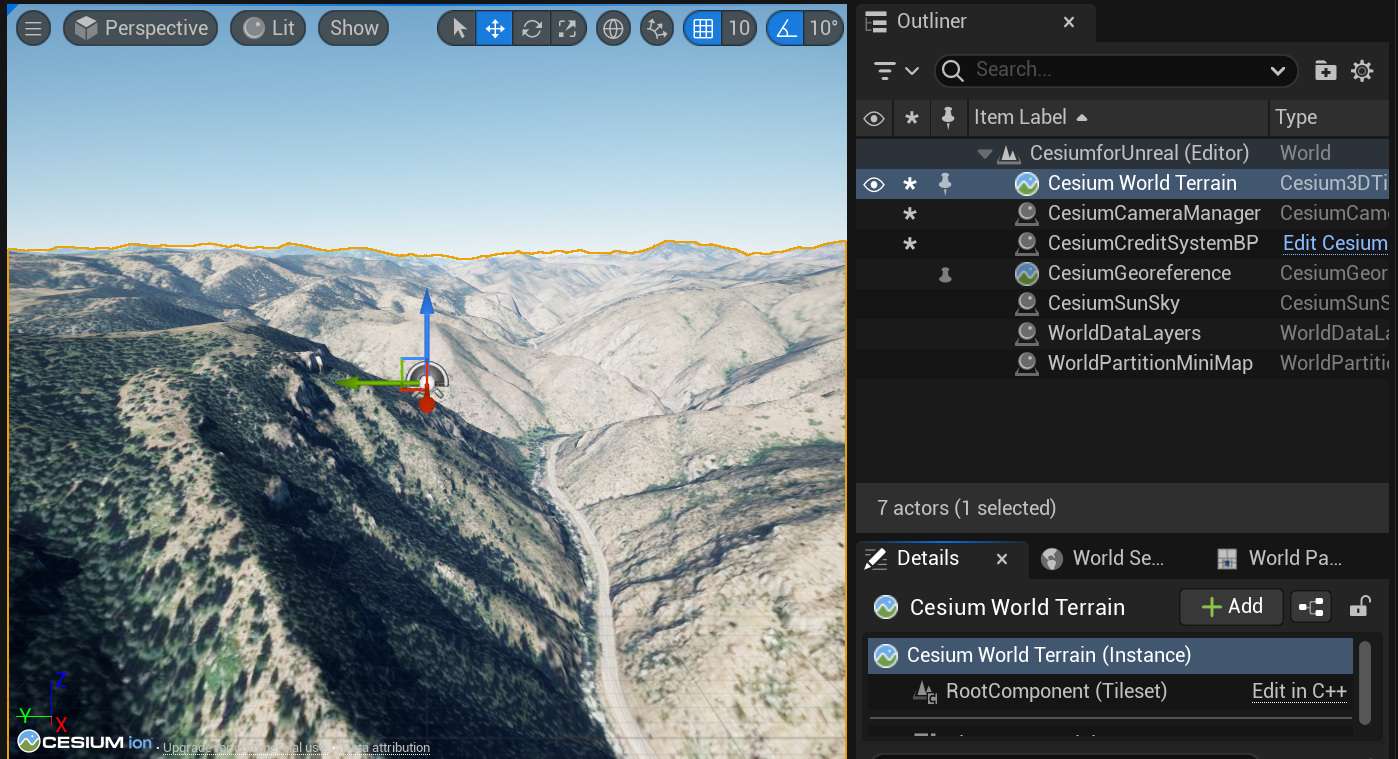Toggle surface snapping icon
This screenshot has height=759, width=1398.
click(657, 28)
